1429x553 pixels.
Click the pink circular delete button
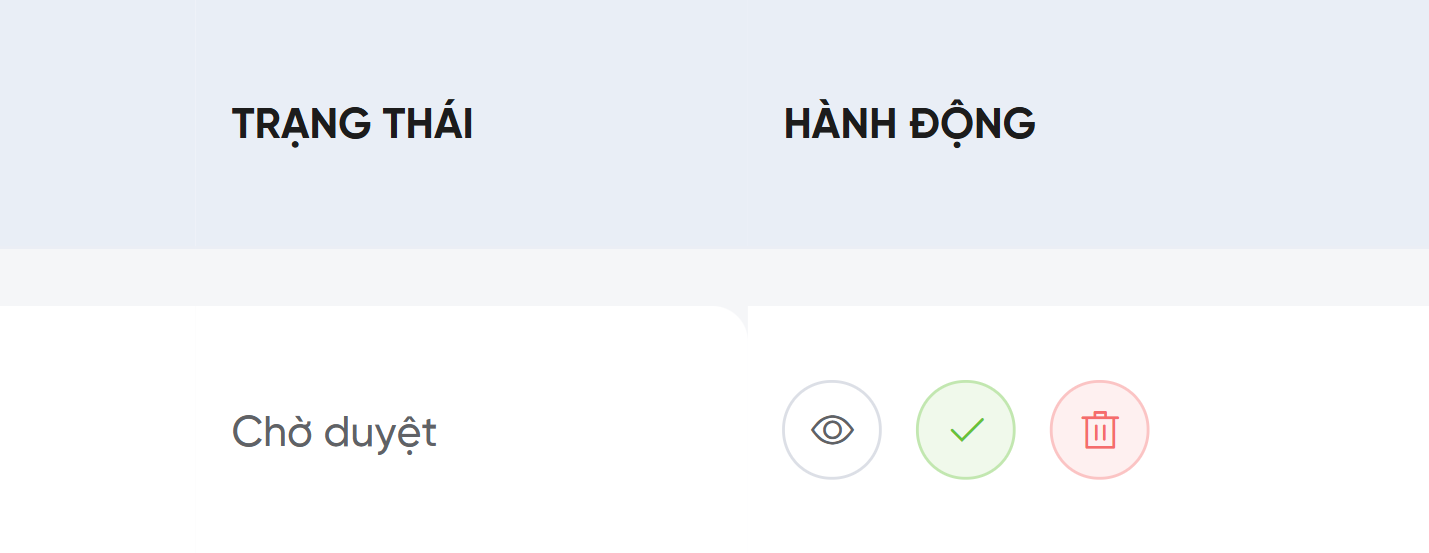tap(1100, 430)
